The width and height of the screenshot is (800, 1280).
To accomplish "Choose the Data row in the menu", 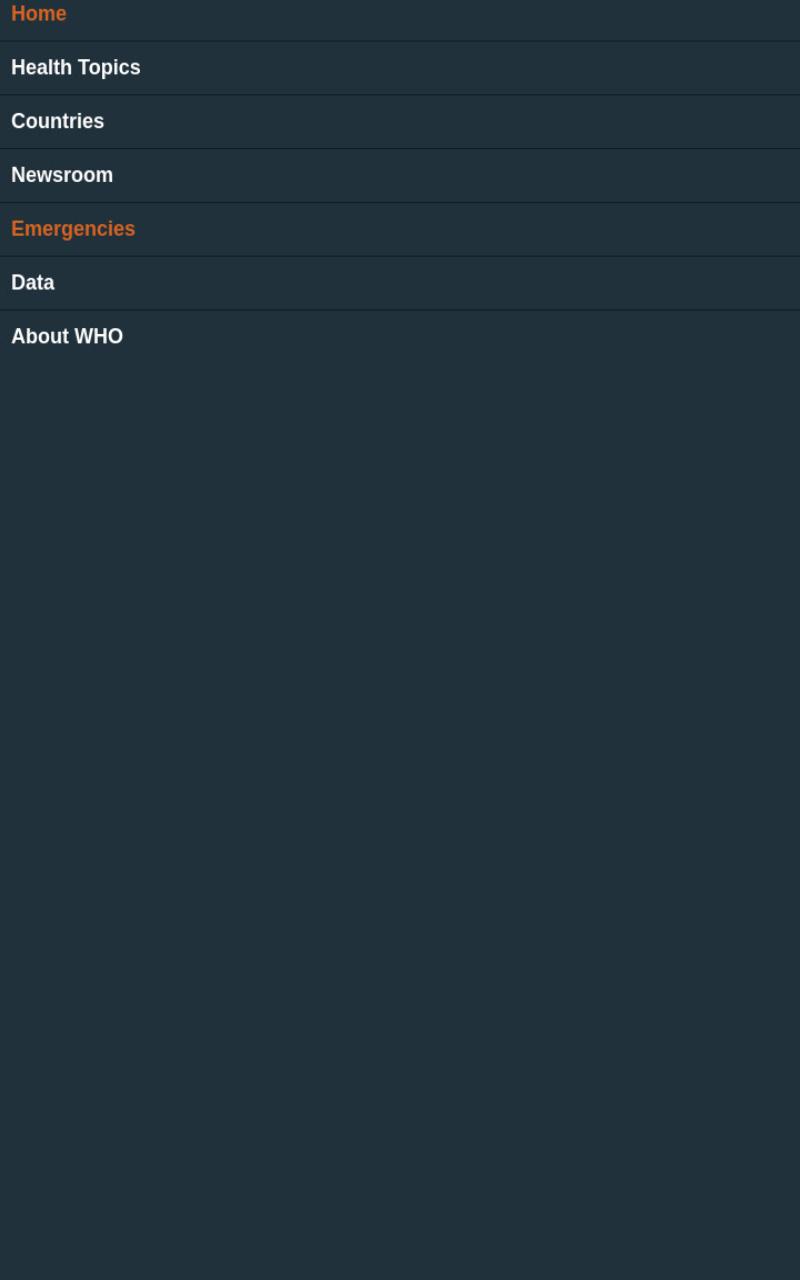I will pos(400,284).
